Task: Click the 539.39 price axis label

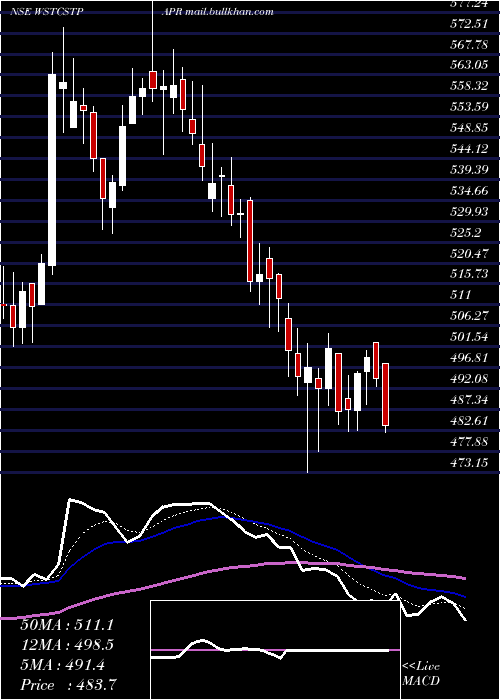Action: pyautogui.click(x=468, y=170)
